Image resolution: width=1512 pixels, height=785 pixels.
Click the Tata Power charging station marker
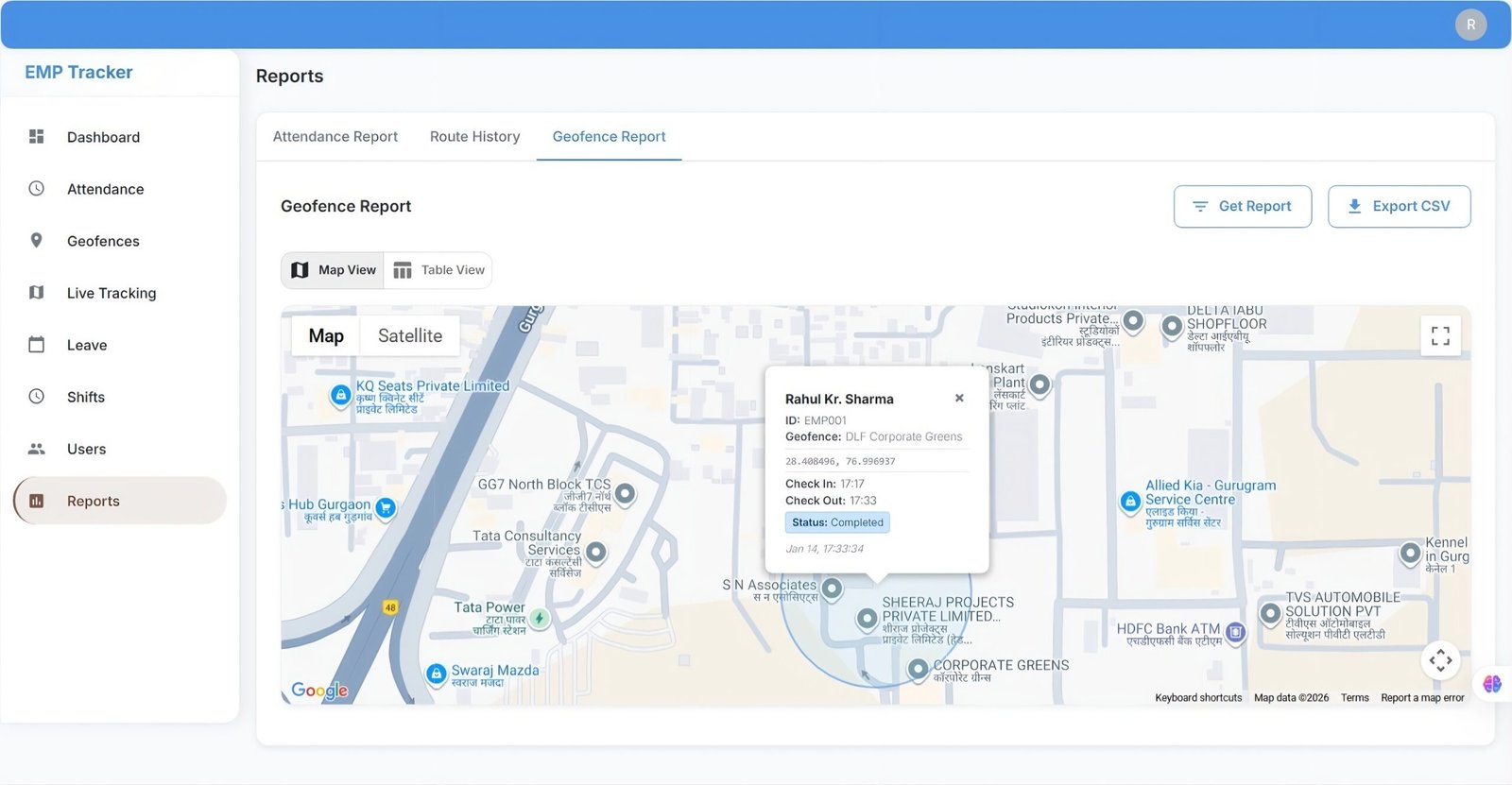[539, 619]
